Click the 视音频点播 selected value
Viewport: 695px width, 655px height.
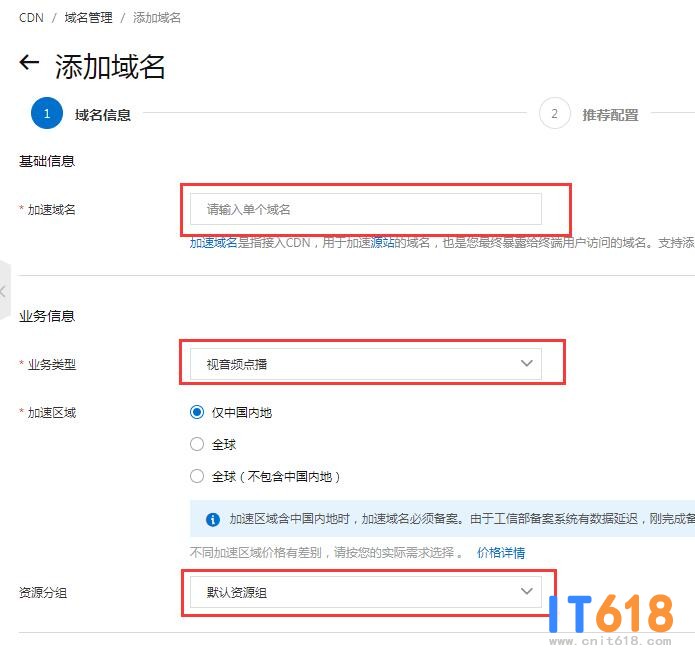coord(237,364)
